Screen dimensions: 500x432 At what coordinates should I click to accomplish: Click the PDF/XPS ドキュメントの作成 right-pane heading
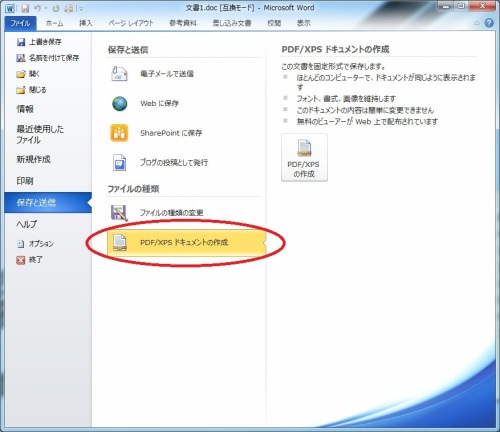coord(335,49)
